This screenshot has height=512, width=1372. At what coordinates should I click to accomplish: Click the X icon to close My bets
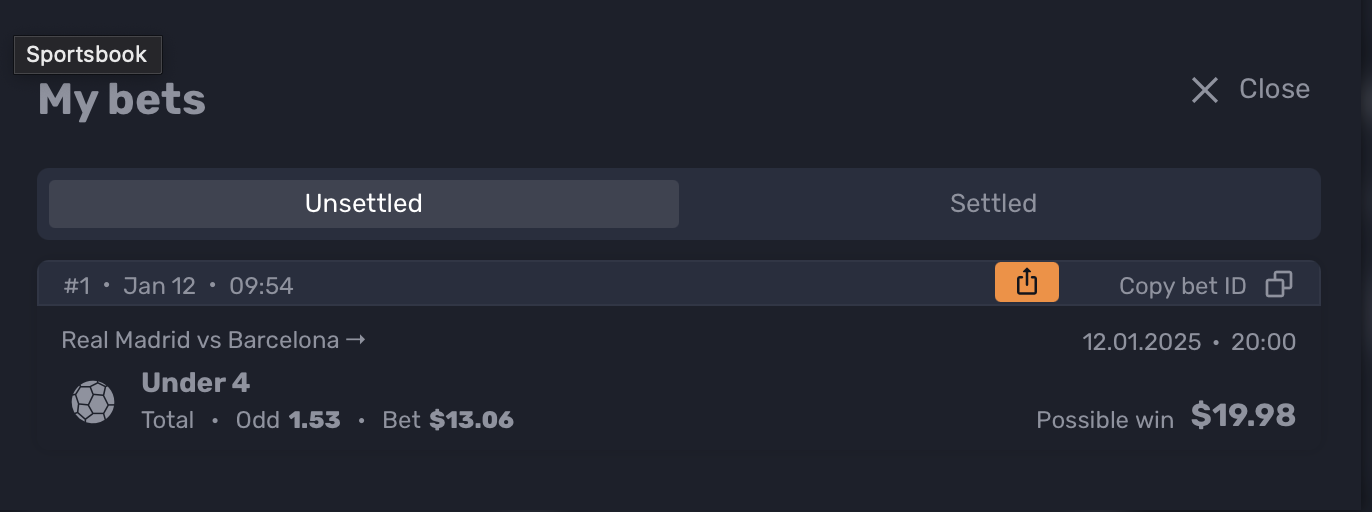click(x=1205, y=90)
